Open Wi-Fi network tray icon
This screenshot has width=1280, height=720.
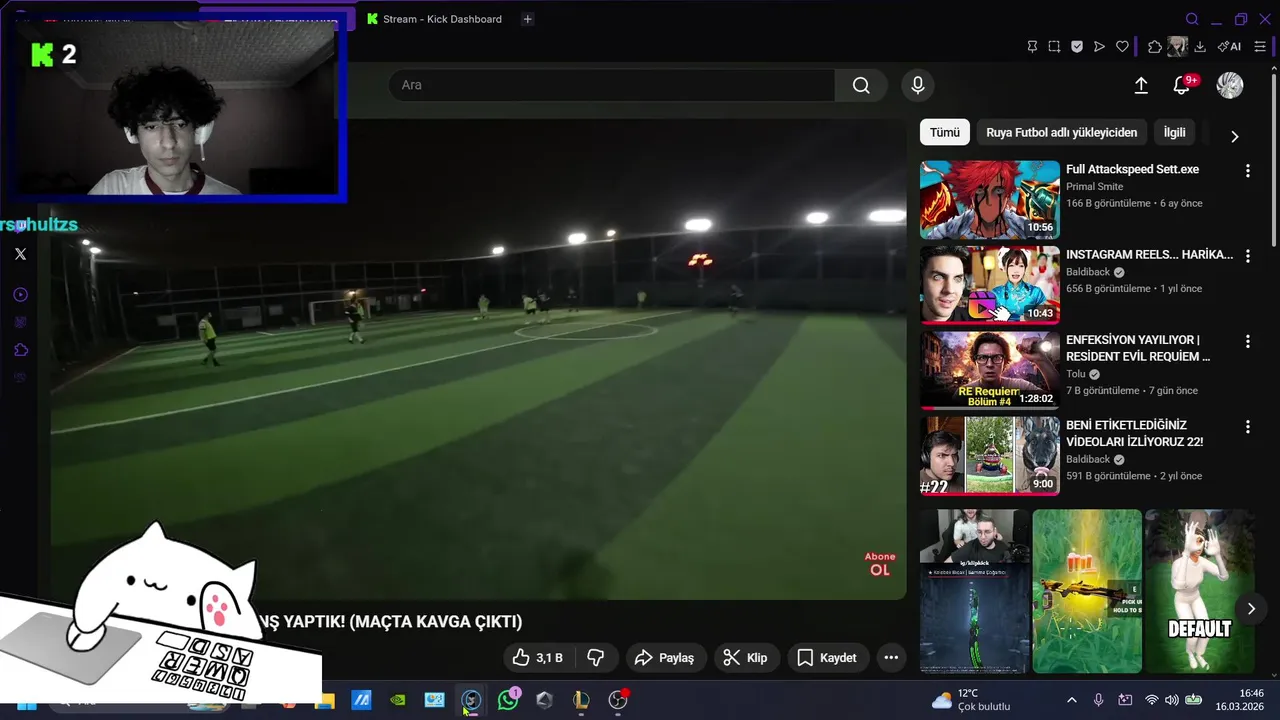click(1151, 700)
